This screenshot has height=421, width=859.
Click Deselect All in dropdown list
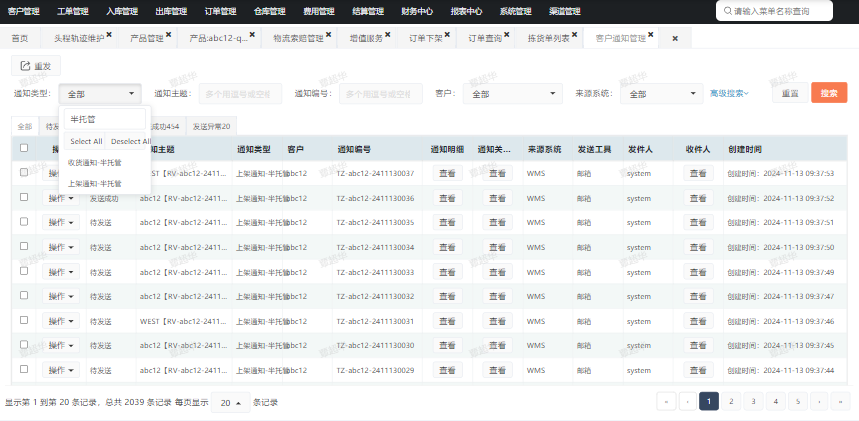(128, 141)
